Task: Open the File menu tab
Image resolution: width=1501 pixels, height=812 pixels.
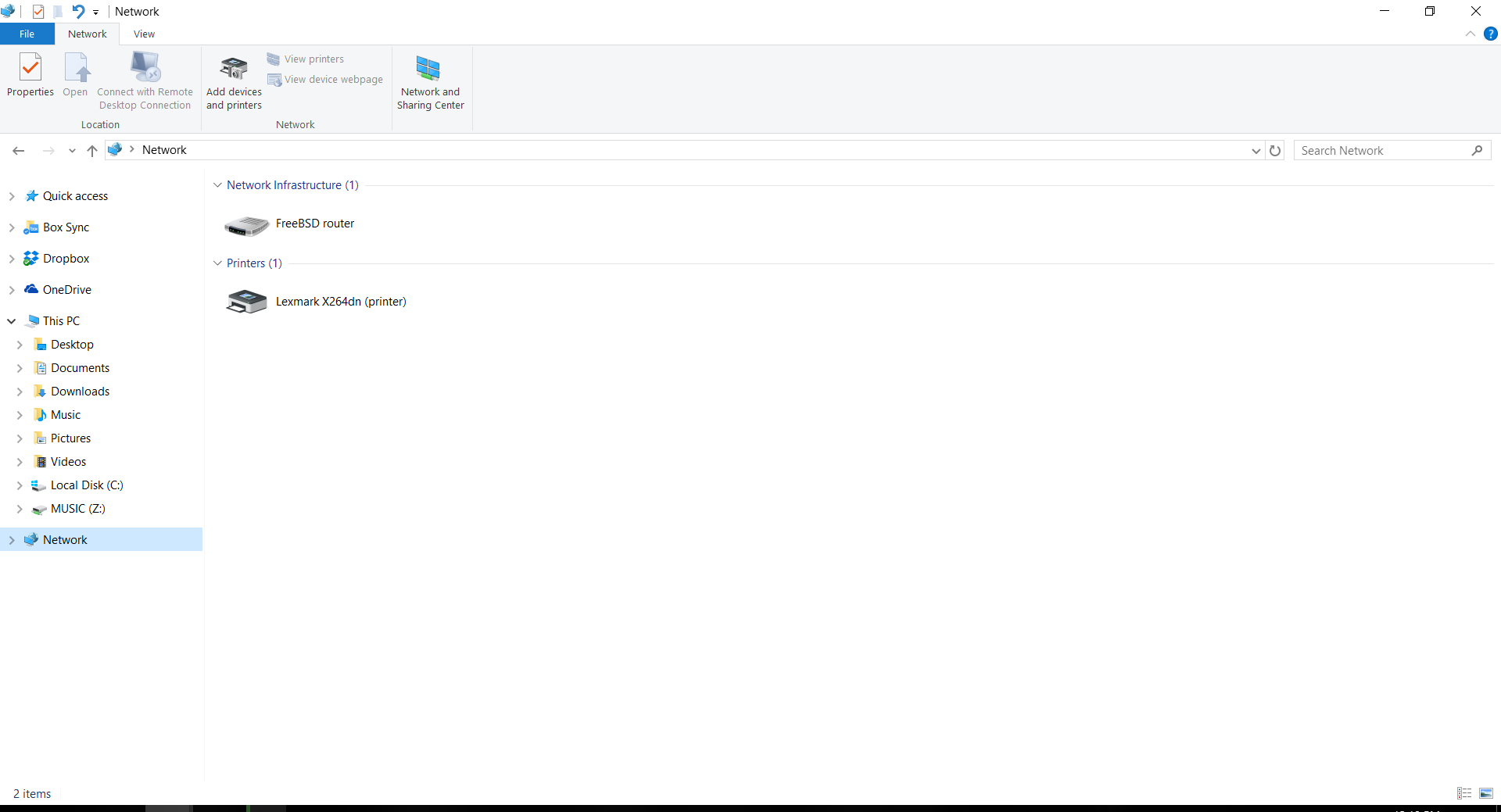Action: 27,34
